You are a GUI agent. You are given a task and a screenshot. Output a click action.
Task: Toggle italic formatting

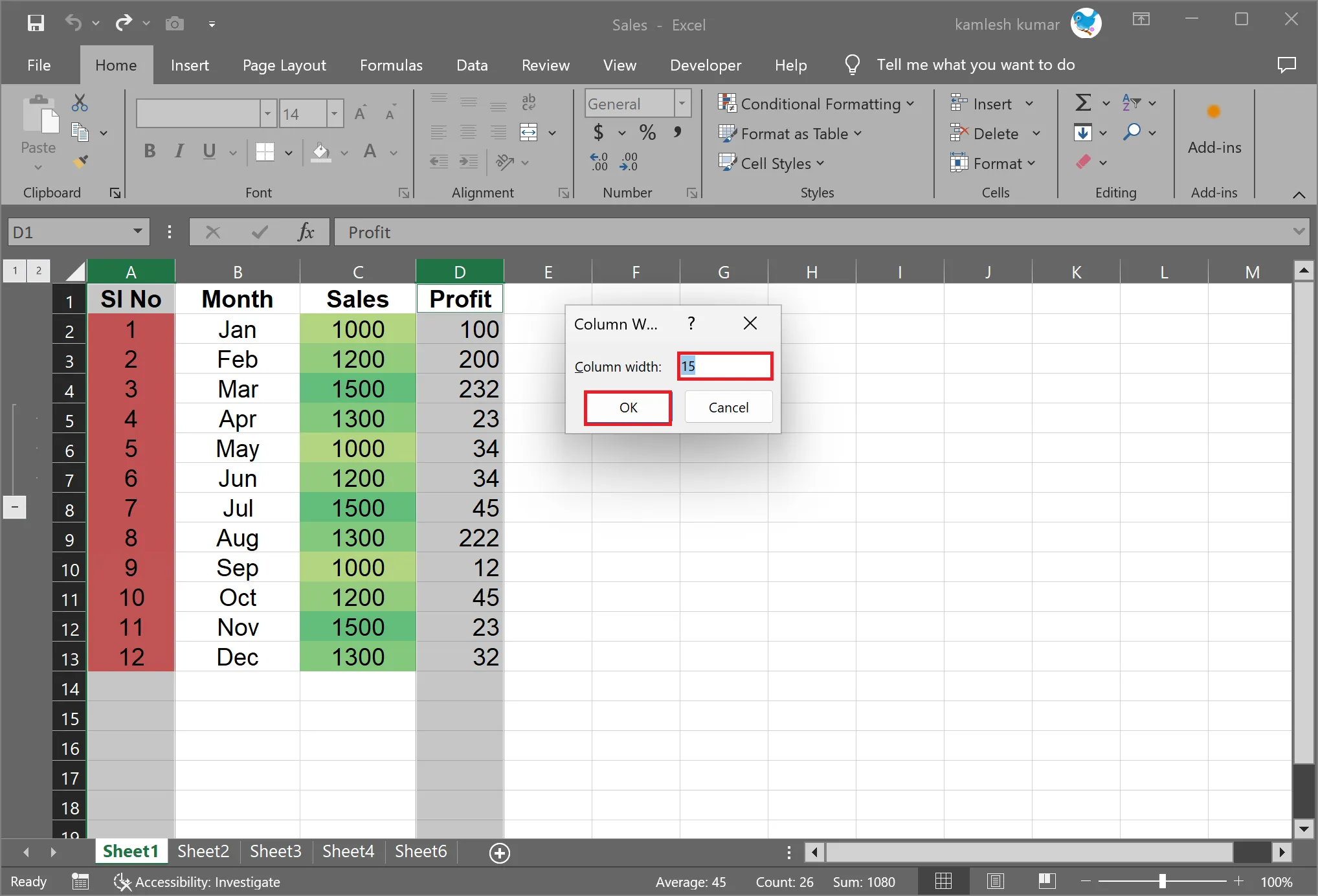coord(179,151)
